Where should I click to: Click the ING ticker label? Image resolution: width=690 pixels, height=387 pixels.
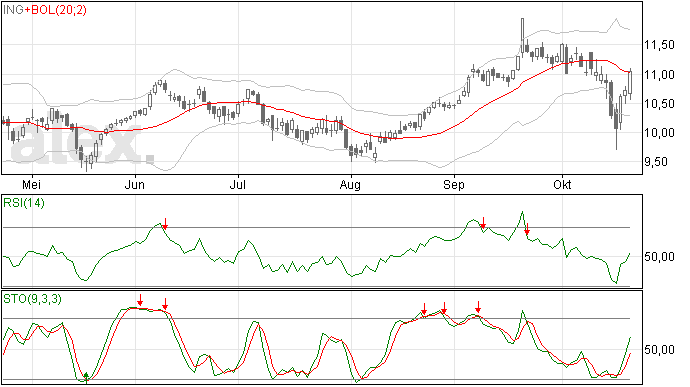[14, 9]
